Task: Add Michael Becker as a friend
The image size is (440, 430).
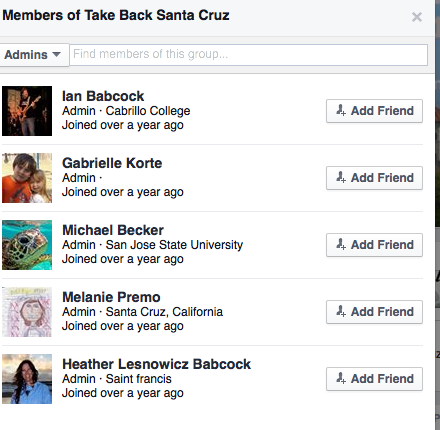Action: (x=374, y=245)
